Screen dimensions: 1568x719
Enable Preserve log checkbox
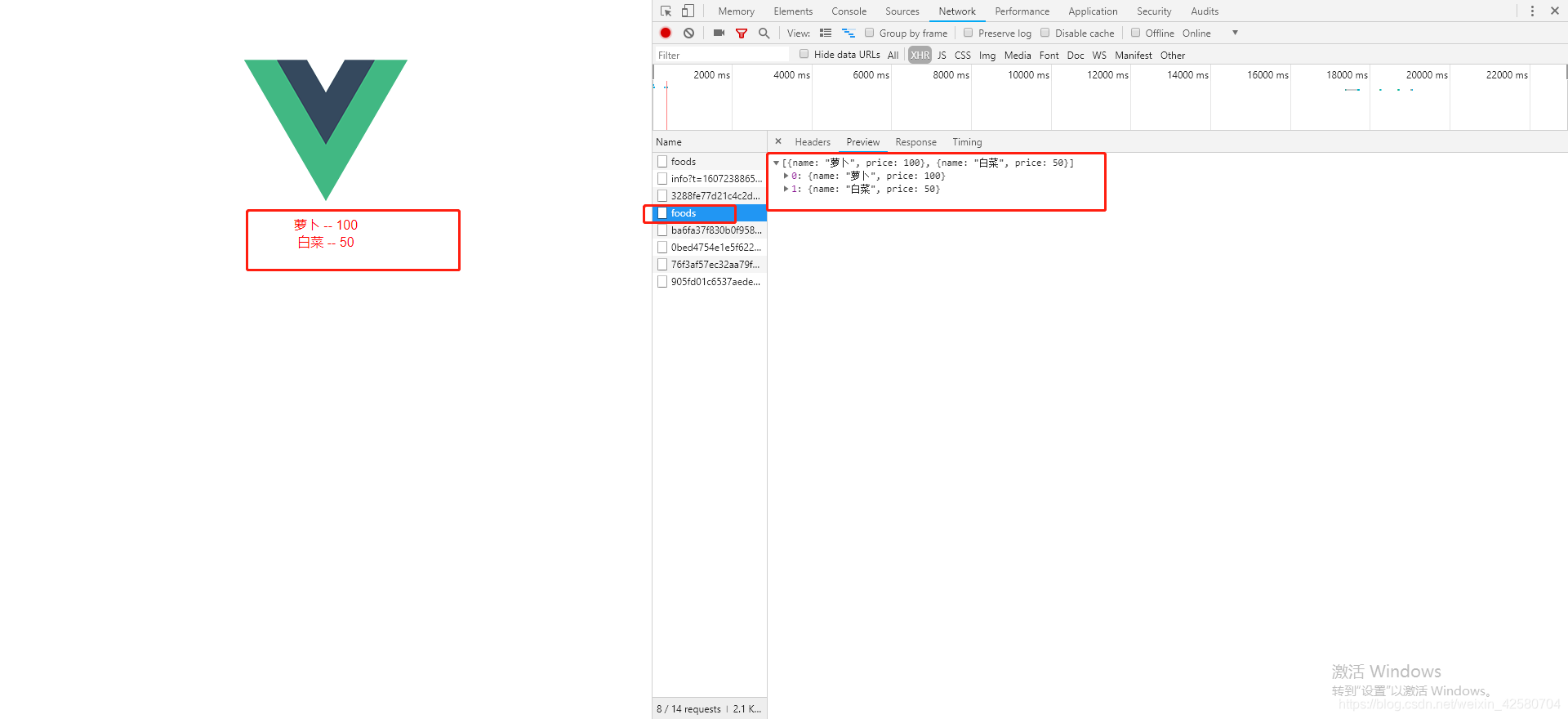coord(969,33)
